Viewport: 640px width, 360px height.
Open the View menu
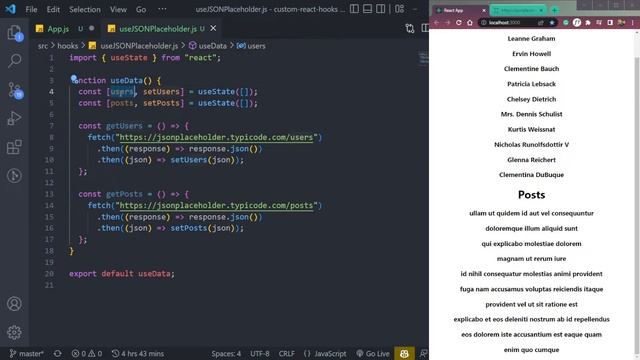click(118, 9)
